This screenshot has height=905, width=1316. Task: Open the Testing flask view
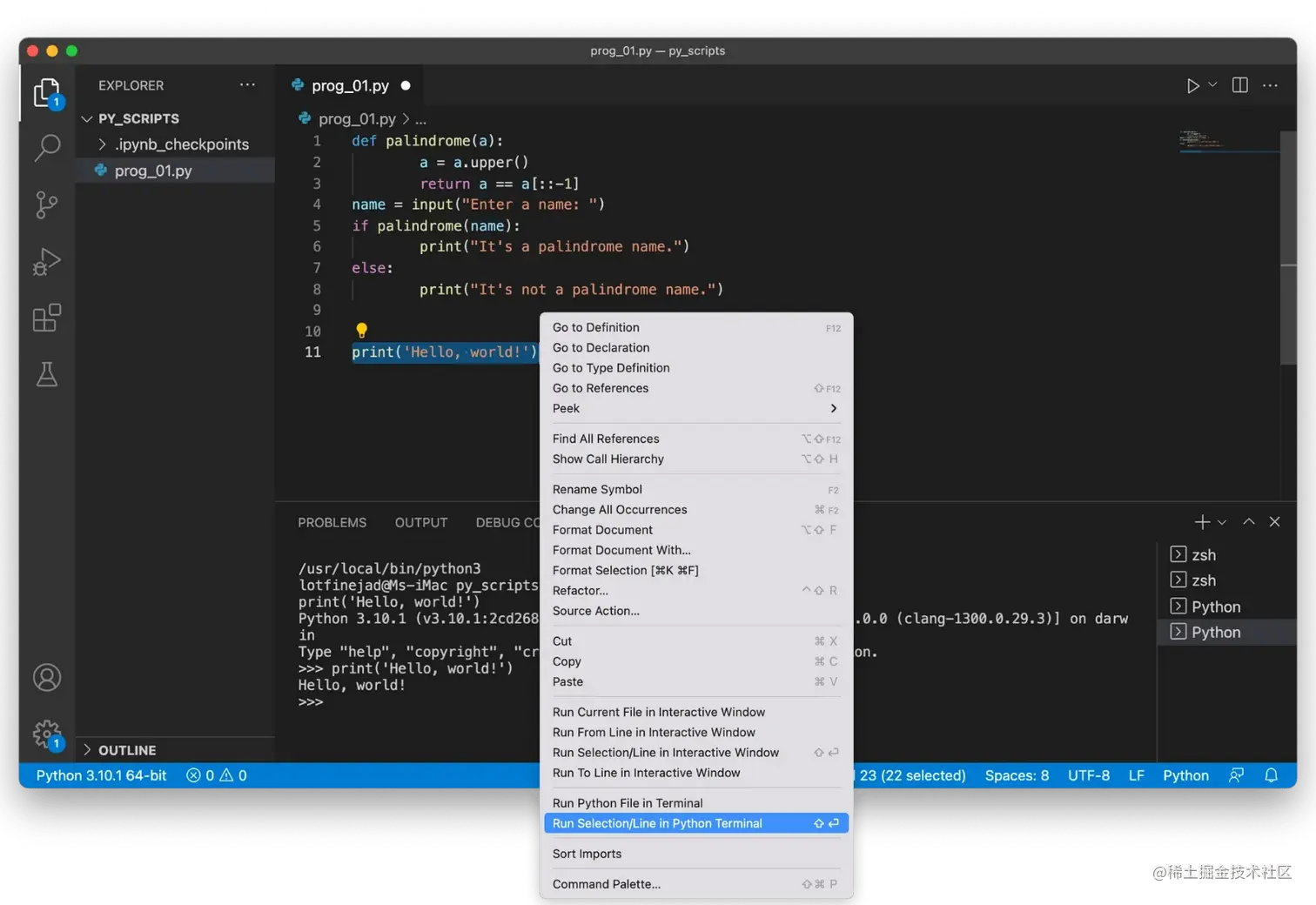click(x=47, y=374)
